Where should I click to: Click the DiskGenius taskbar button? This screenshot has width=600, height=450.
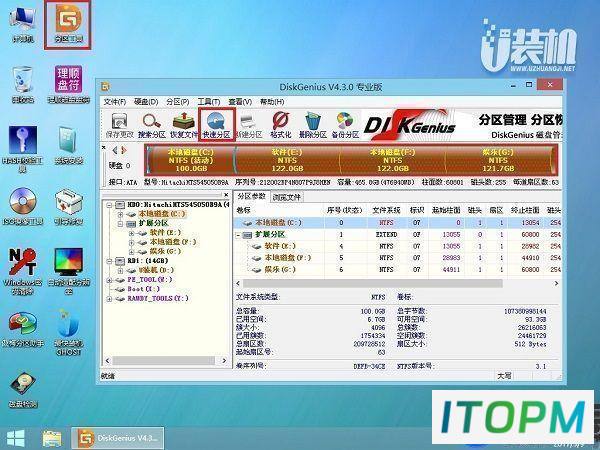coord(118,438)
